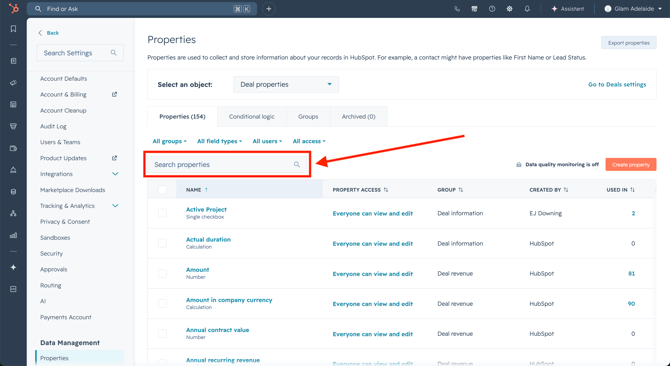This screenshot has width=670, height=366.
Task: Click the HubSpot sprocket logo
Action: tap(14, 9)
